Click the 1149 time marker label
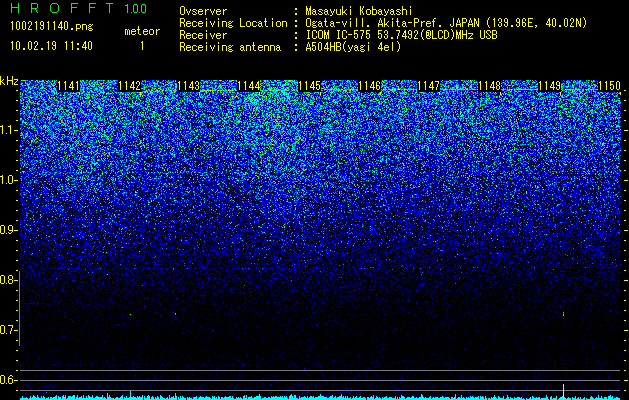629x400 pixels. click(x=550, y=86)
